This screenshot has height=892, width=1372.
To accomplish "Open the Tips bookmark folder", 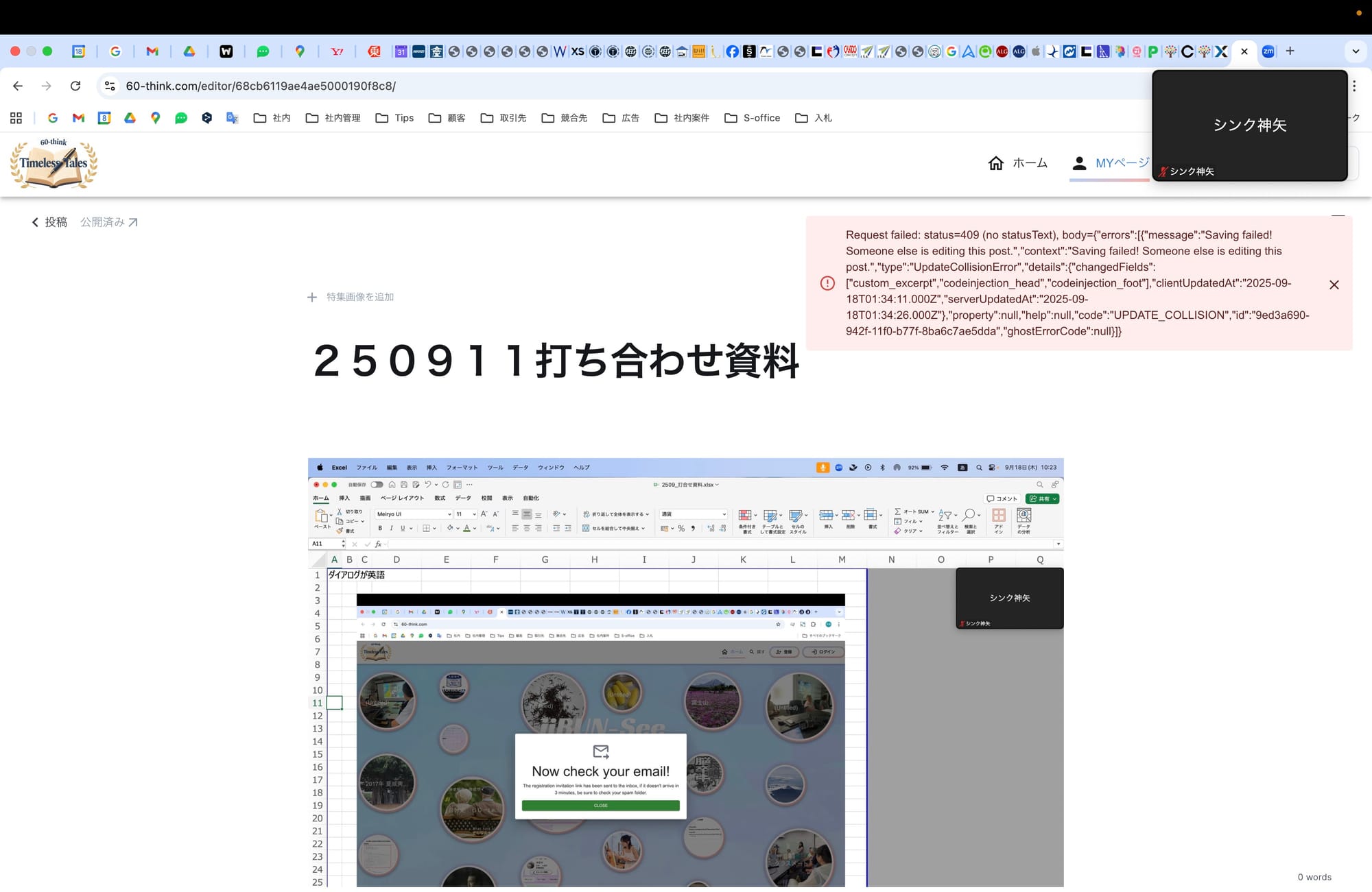I will (394, 118).
